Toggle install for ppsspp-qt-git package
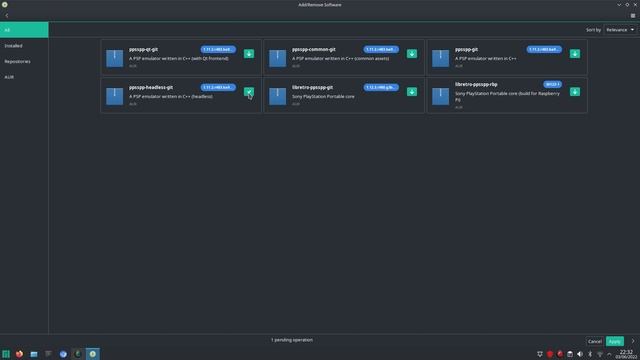The width and height of the screenshot is (640, 360). click(x=249, y=54)
